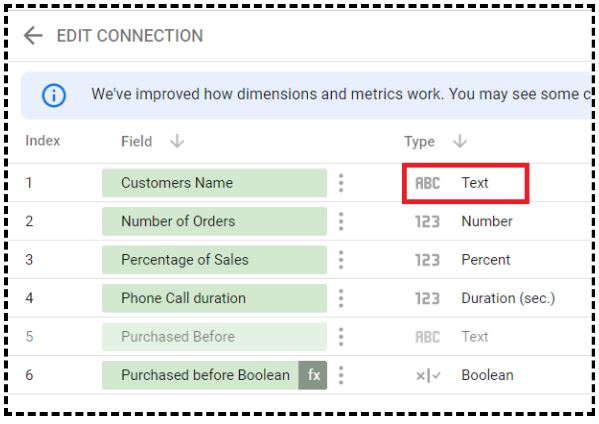Click the info icon in the blue banner
Image resolution: width=599 pixels, height=424 pixels.
click(x=54, y=95)
